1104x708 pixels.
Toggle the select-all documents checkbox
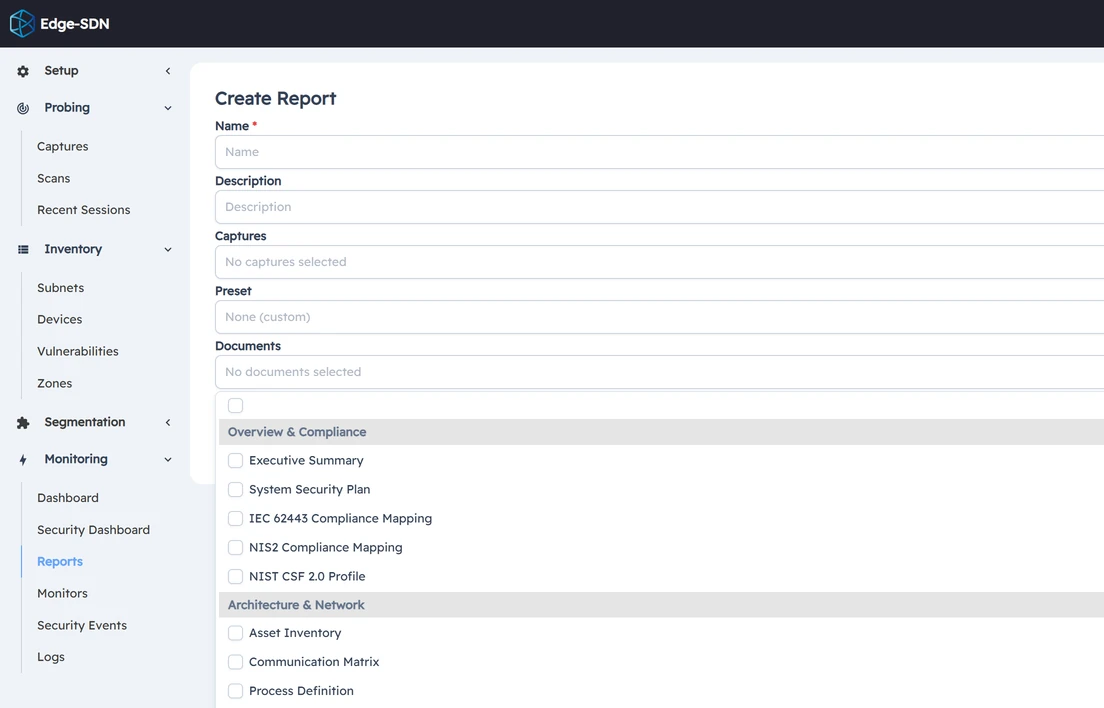(x=235, y=405)
